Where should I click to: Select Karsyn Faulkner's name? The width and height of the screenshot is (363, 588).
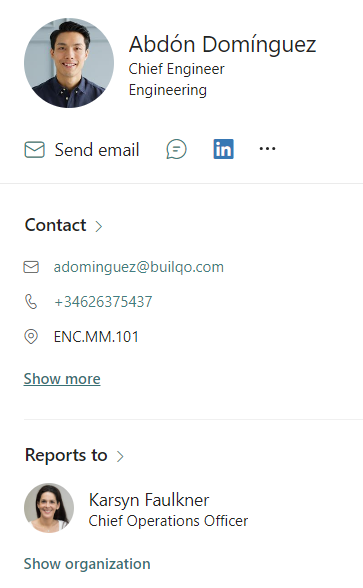149,500
